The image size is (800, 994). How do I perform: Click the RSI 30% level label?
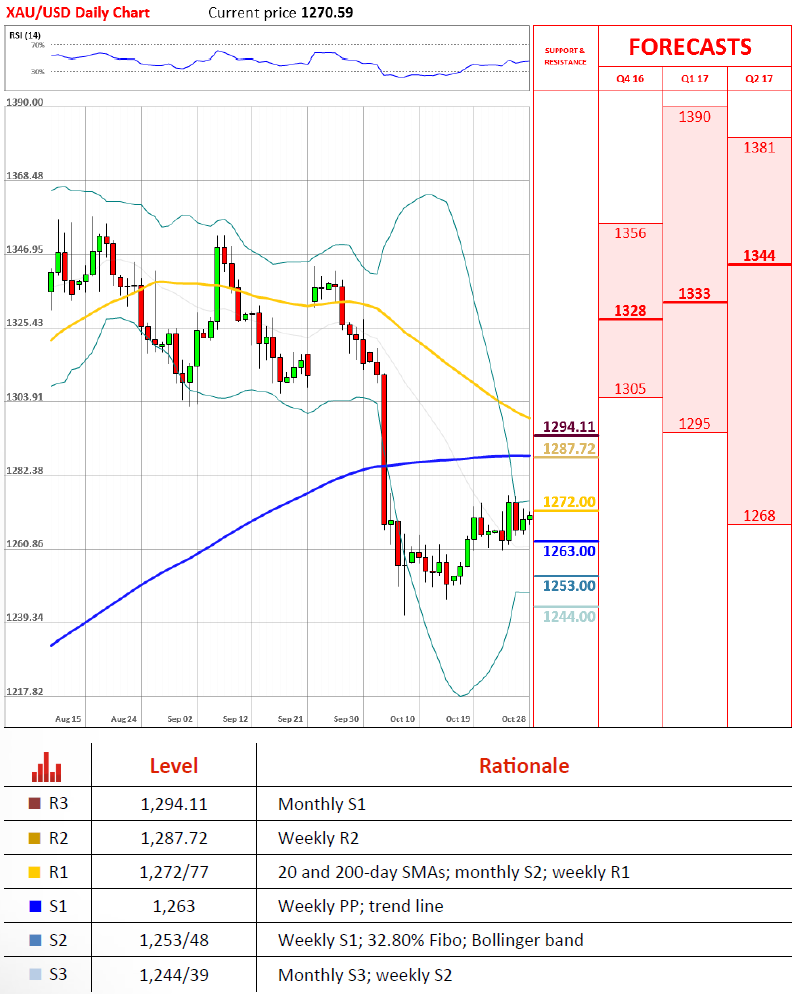click(x=38, y=72)
